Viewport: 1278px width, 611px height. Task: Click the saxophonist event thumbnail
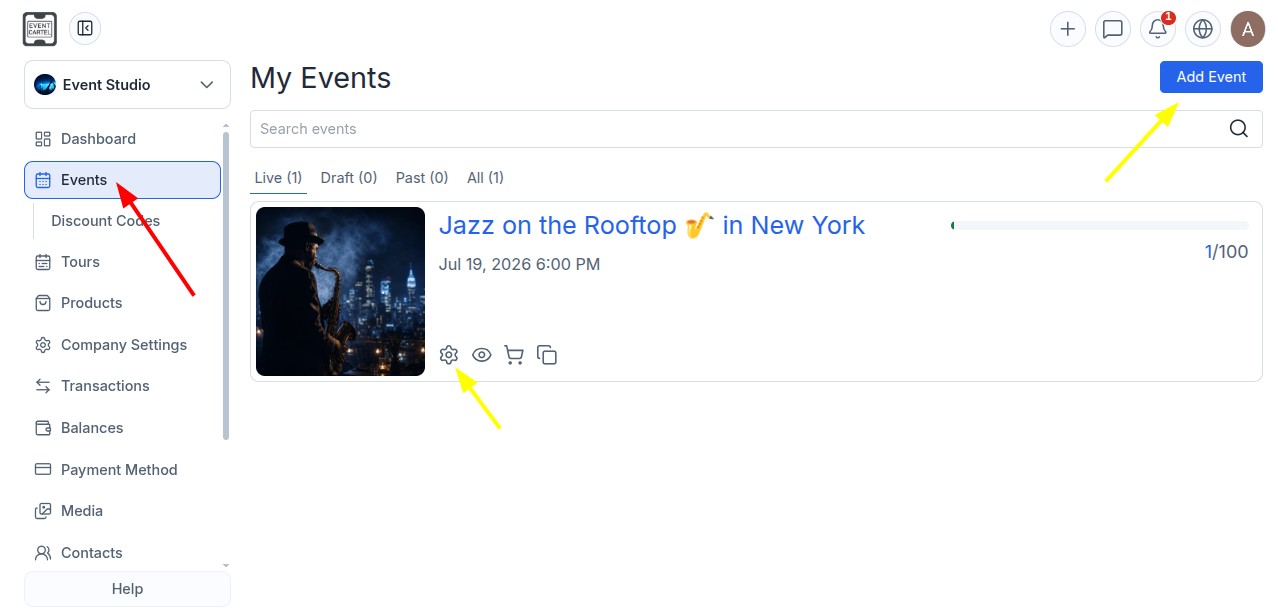(341, 291)
